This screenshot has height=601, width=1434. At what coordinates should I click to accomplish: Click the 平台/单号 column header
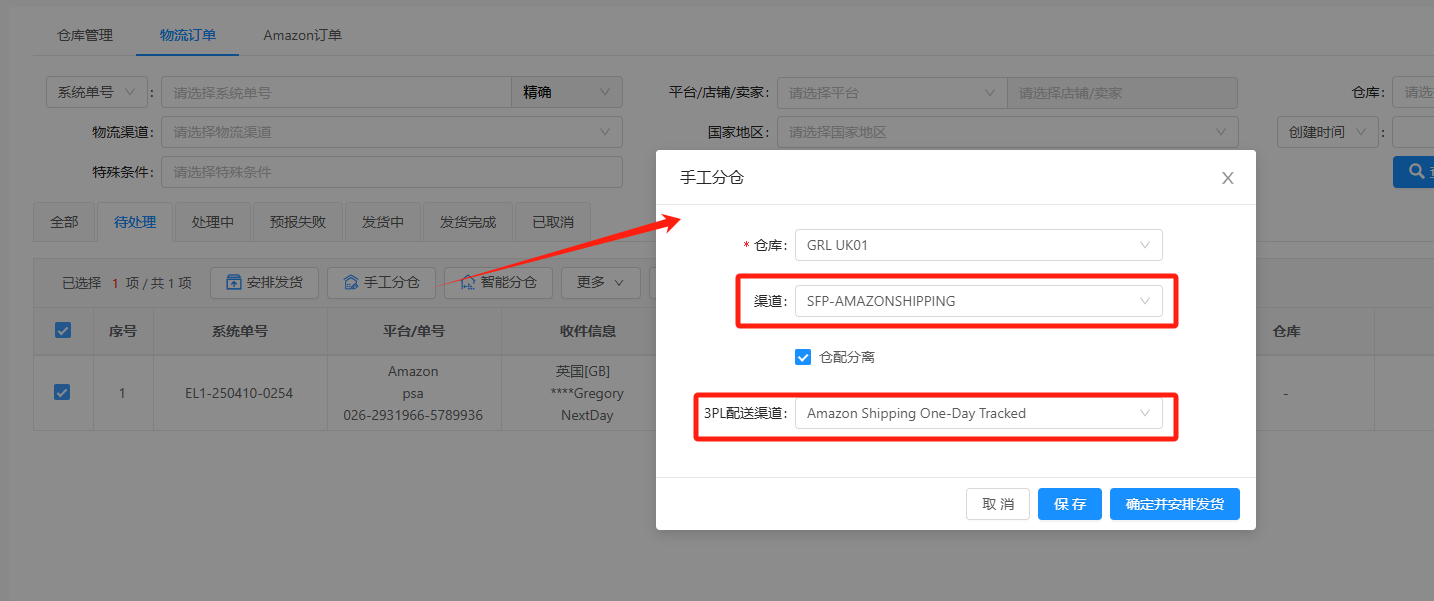(x=414, y=331)
